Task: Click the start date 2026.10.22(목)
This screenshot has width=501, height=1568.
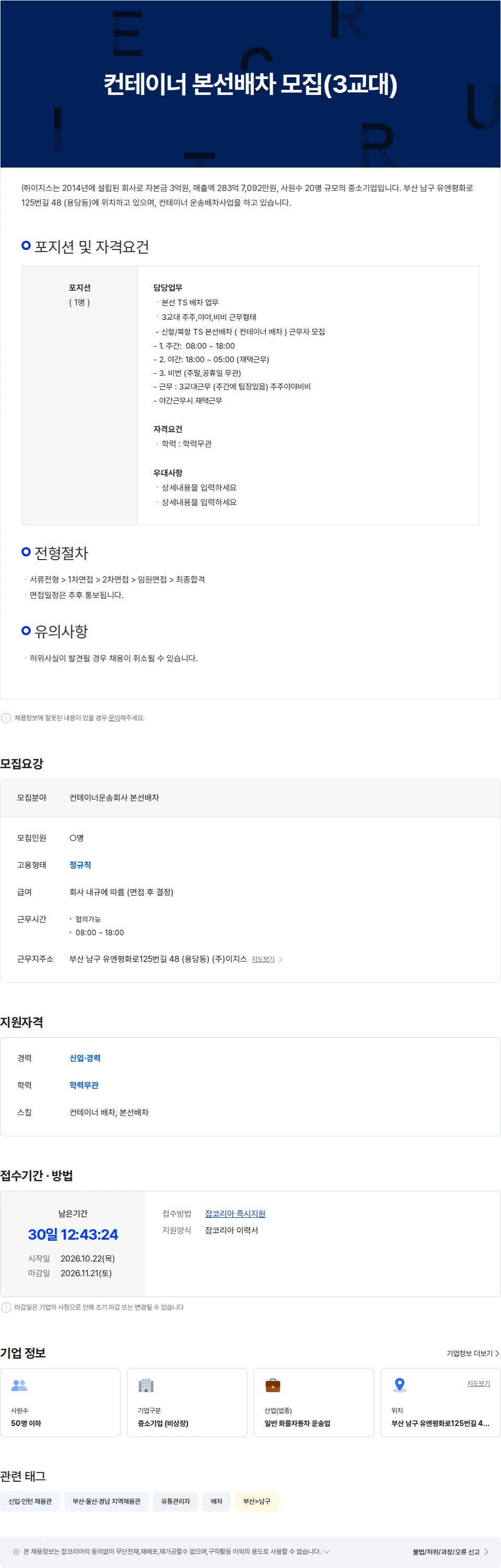Action: (88, 1258)
